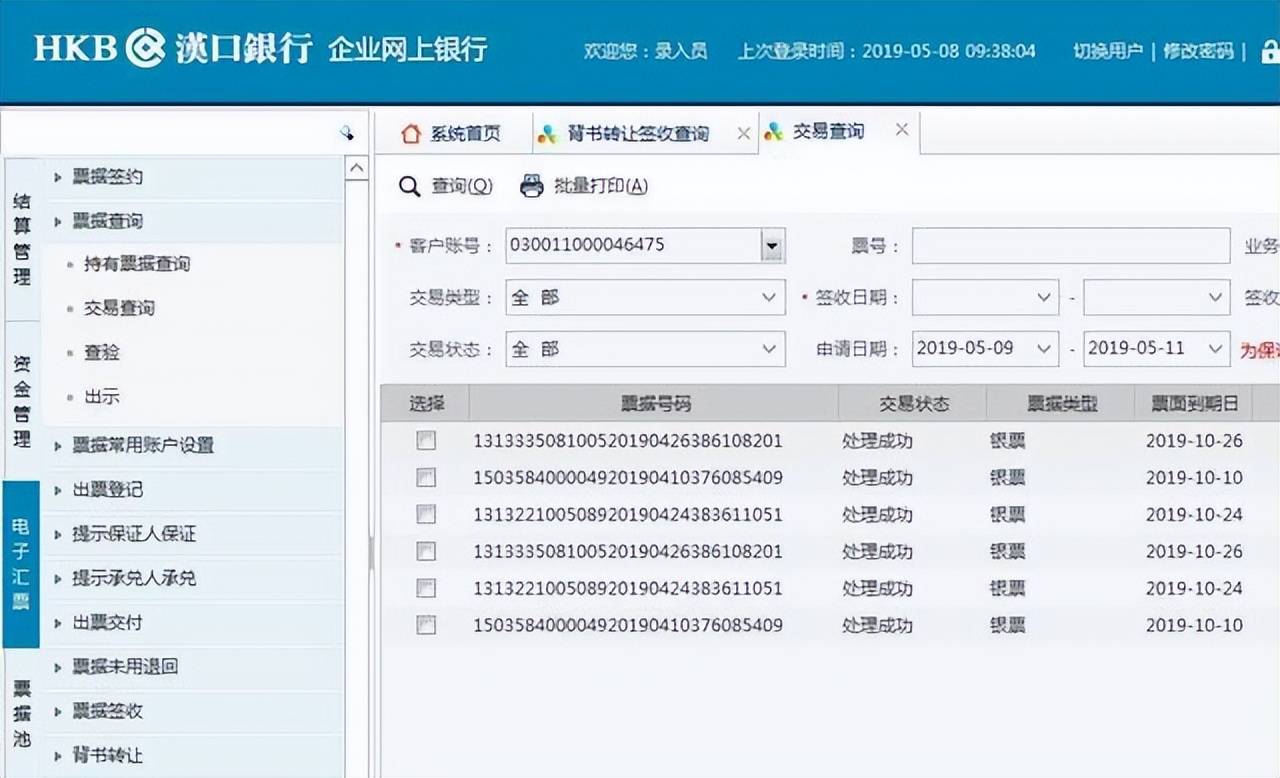Sort by 票据号码 column header

tap(654, 403)
